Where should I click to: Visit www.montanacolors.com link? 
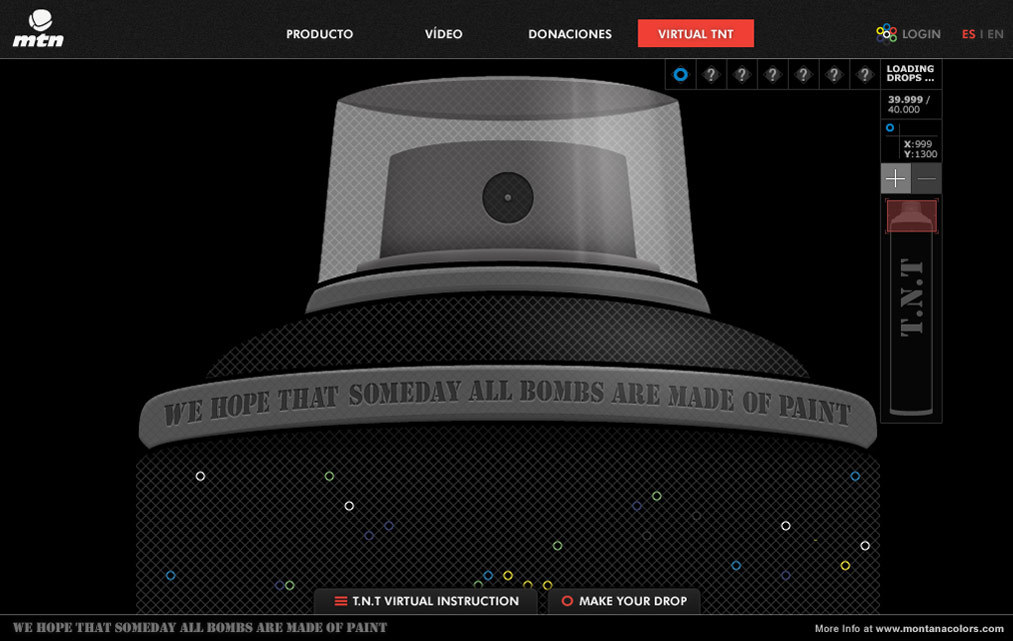[x=939, y=629]
